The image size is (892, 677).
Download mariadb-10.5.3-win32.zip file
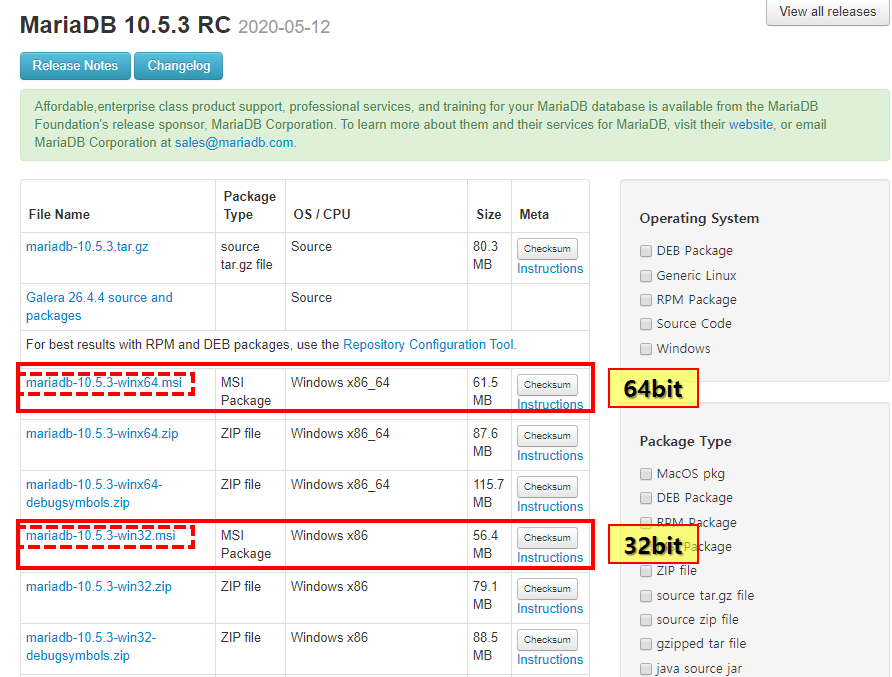pos(98,587)
